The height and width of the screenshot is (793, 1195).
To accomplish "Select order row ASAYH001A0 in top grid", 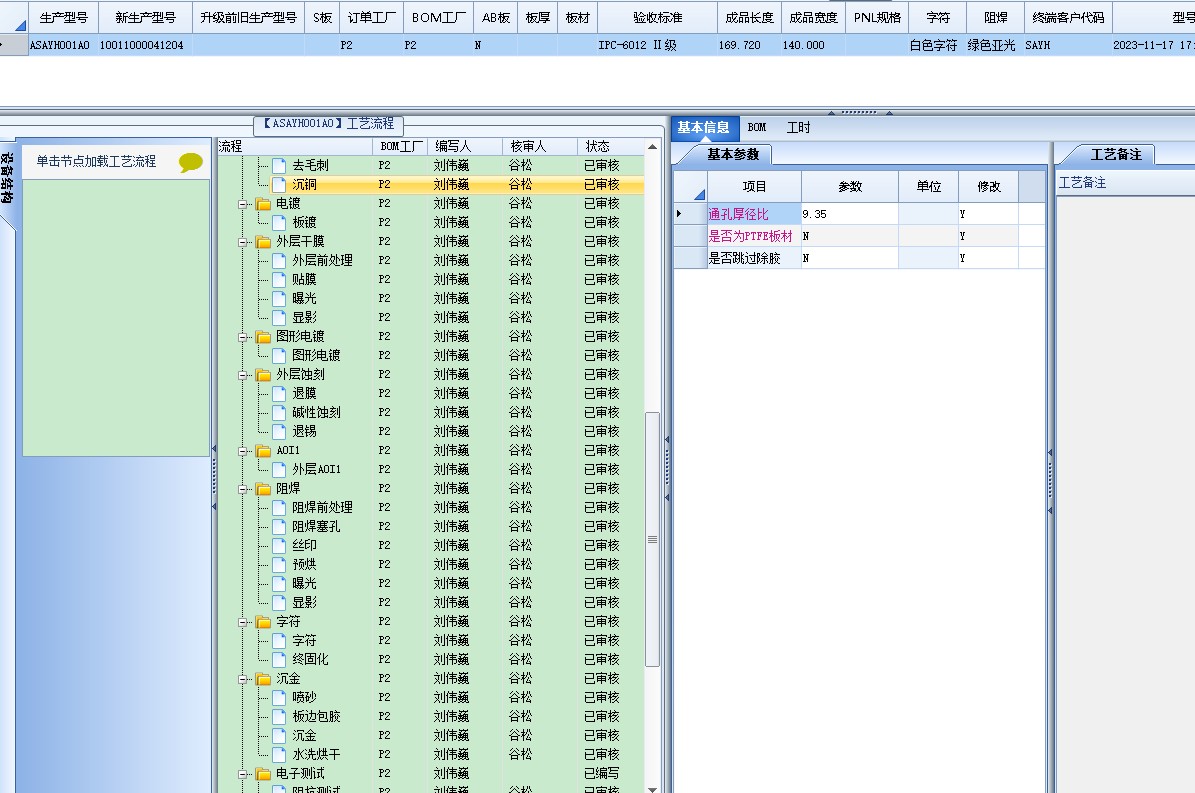I will pyautogui.click(x=598, y=45).
